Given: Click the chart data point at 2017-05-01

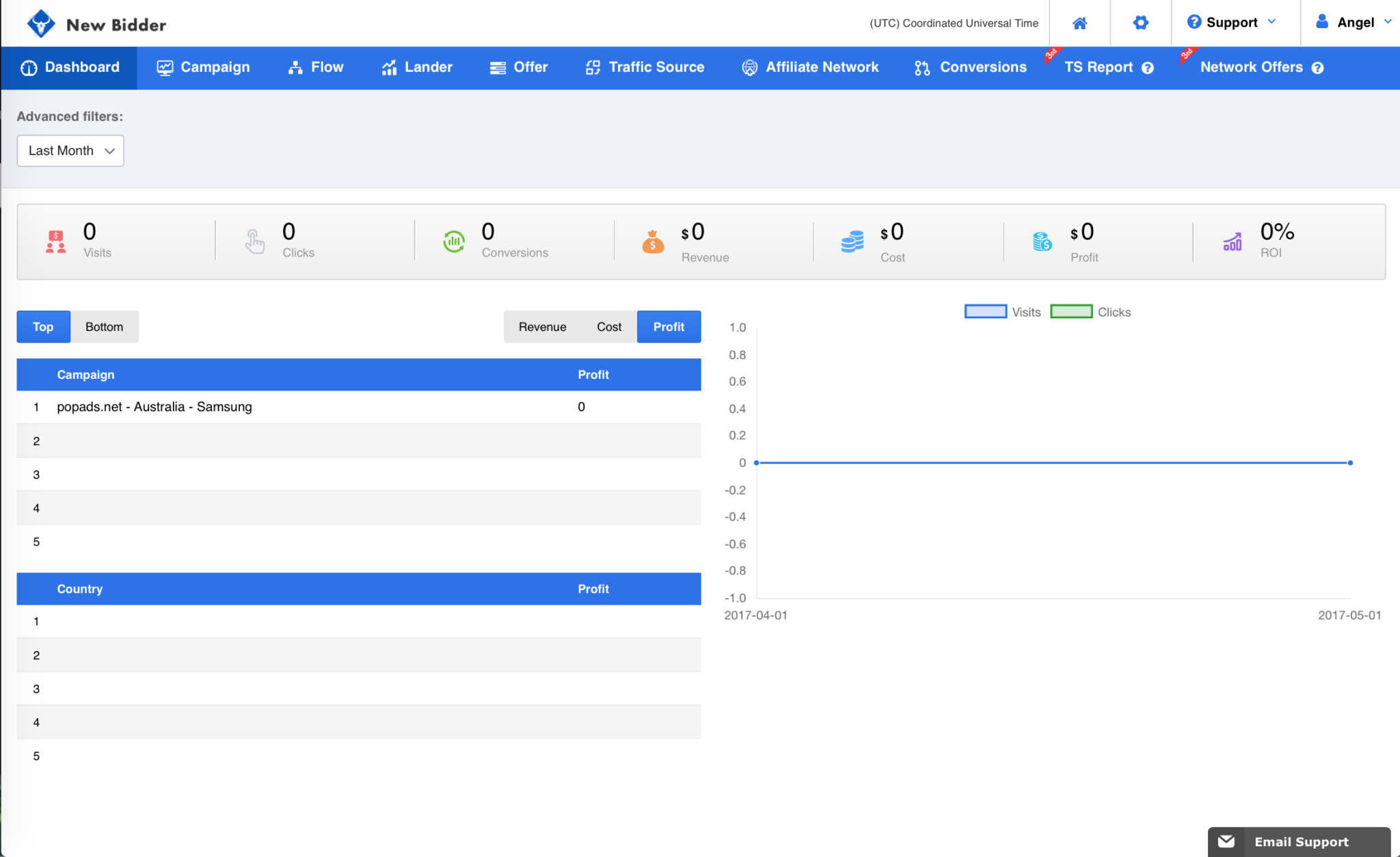Looking at the screenshot, I should click(x=1350, y=463).
